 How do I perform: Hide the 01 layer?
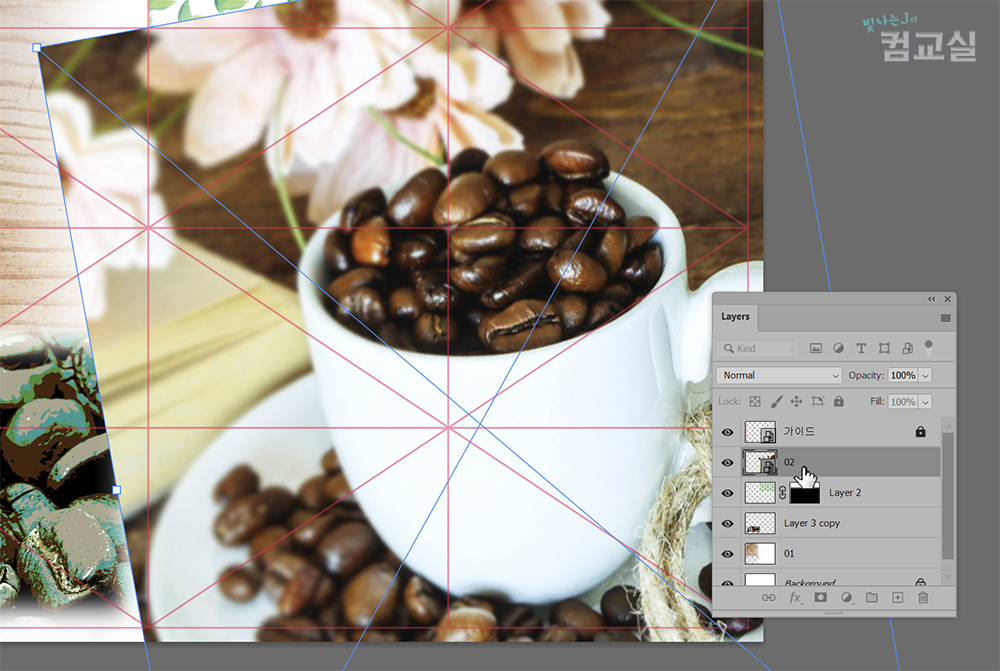pyautogui.click(x=728, y=554)
